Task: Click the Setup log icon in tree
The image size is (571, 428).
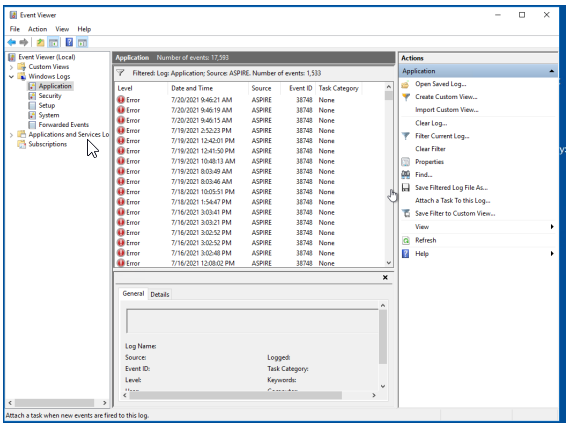Action: click(32, 106)
